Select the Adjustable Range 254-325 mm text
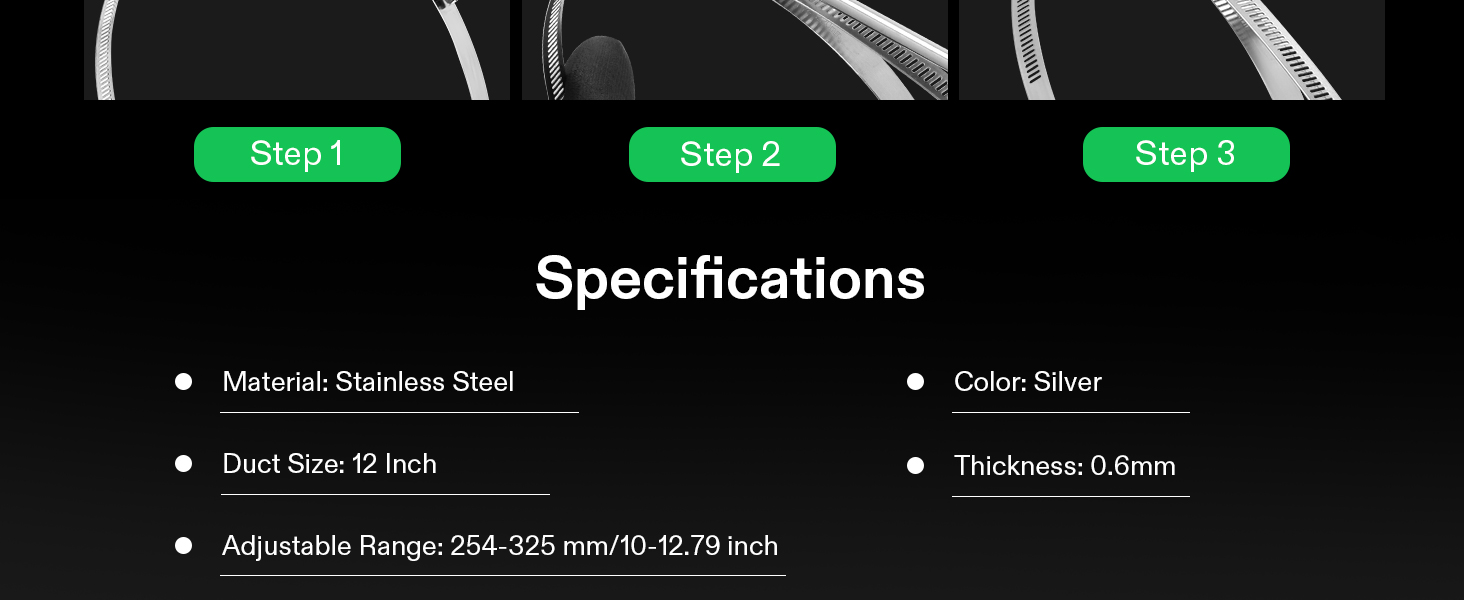The width and height of the screenshot is (1464, 600). tap(500, 546)
